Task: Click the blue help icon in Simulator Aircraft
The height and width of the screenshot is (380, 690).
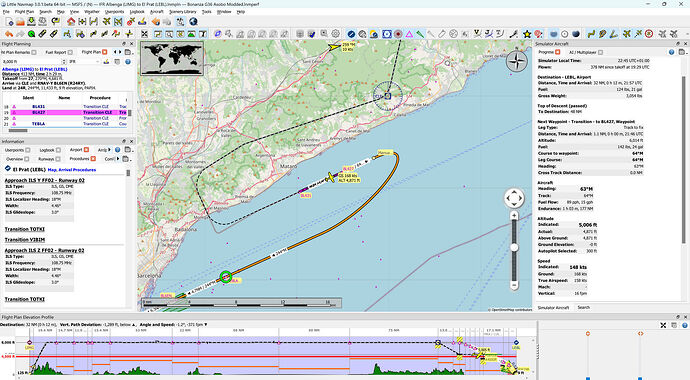Action: pyautogui.click(x=672, y=52)
